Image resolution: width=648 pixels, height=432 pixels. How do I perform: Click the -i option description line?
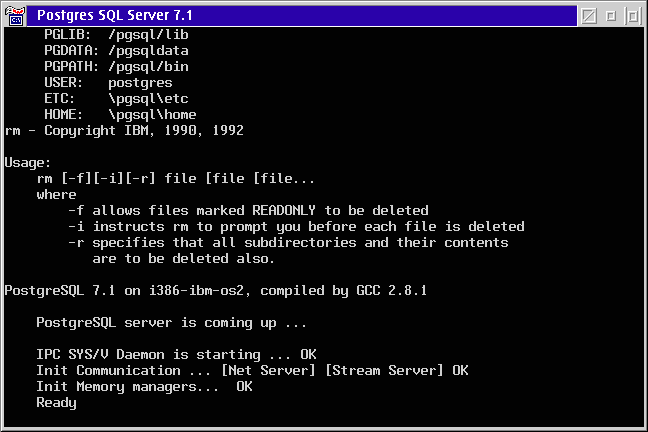(296, 227)
